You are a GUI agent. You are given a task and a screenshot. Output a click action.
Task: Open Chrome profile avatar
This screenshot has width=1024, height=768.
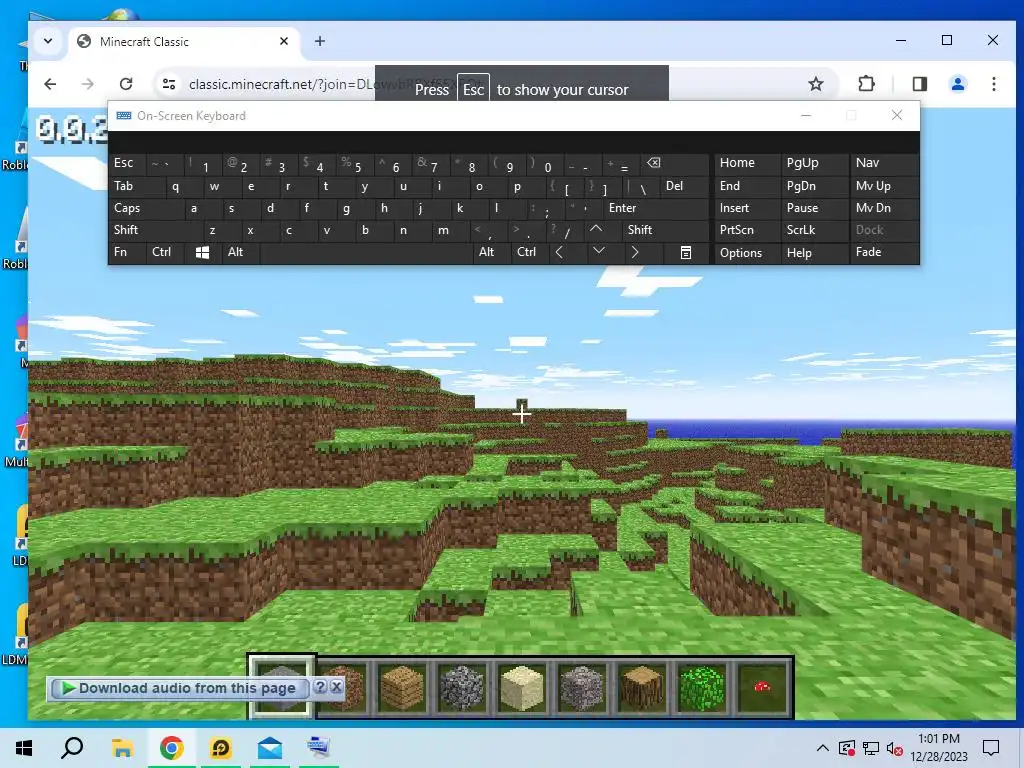pos(957,84)
